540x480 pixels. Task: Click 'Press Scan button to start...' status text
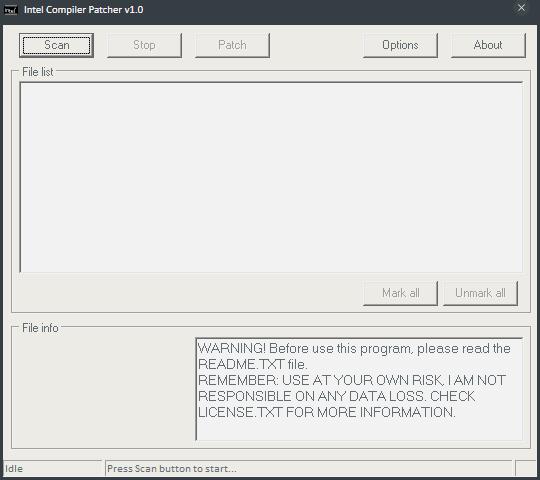pyautogui.click(x=172, y=469)
